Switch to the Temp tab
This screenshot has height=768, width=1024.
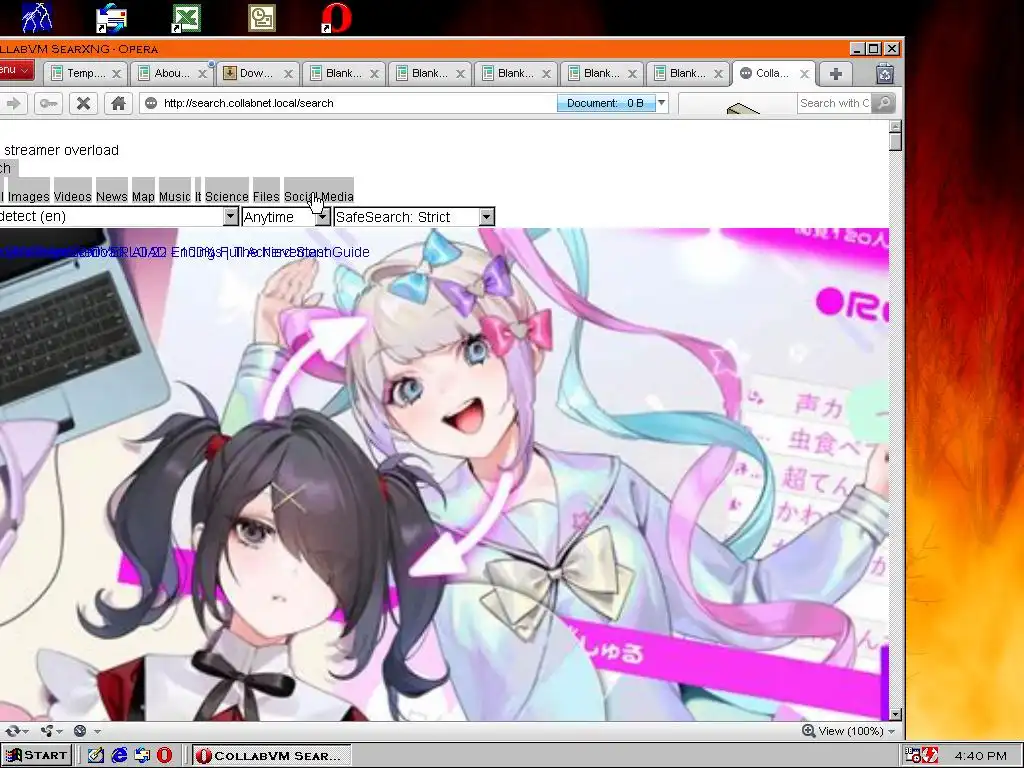point(85,74)
